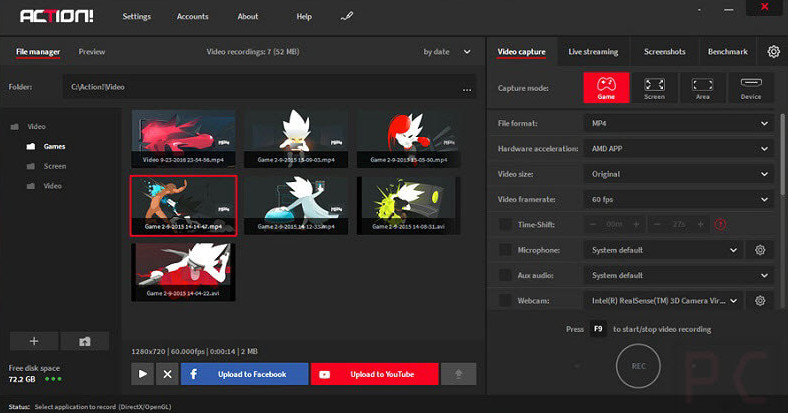Click the Action! logo
Screen dimensions: 788x413
(56, 16)
